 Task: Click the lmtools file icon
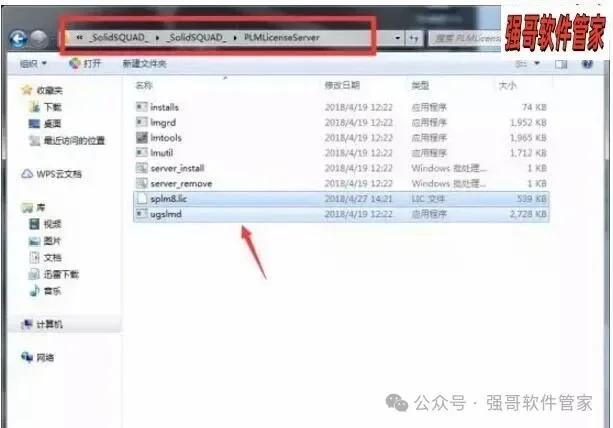[142, 137]
